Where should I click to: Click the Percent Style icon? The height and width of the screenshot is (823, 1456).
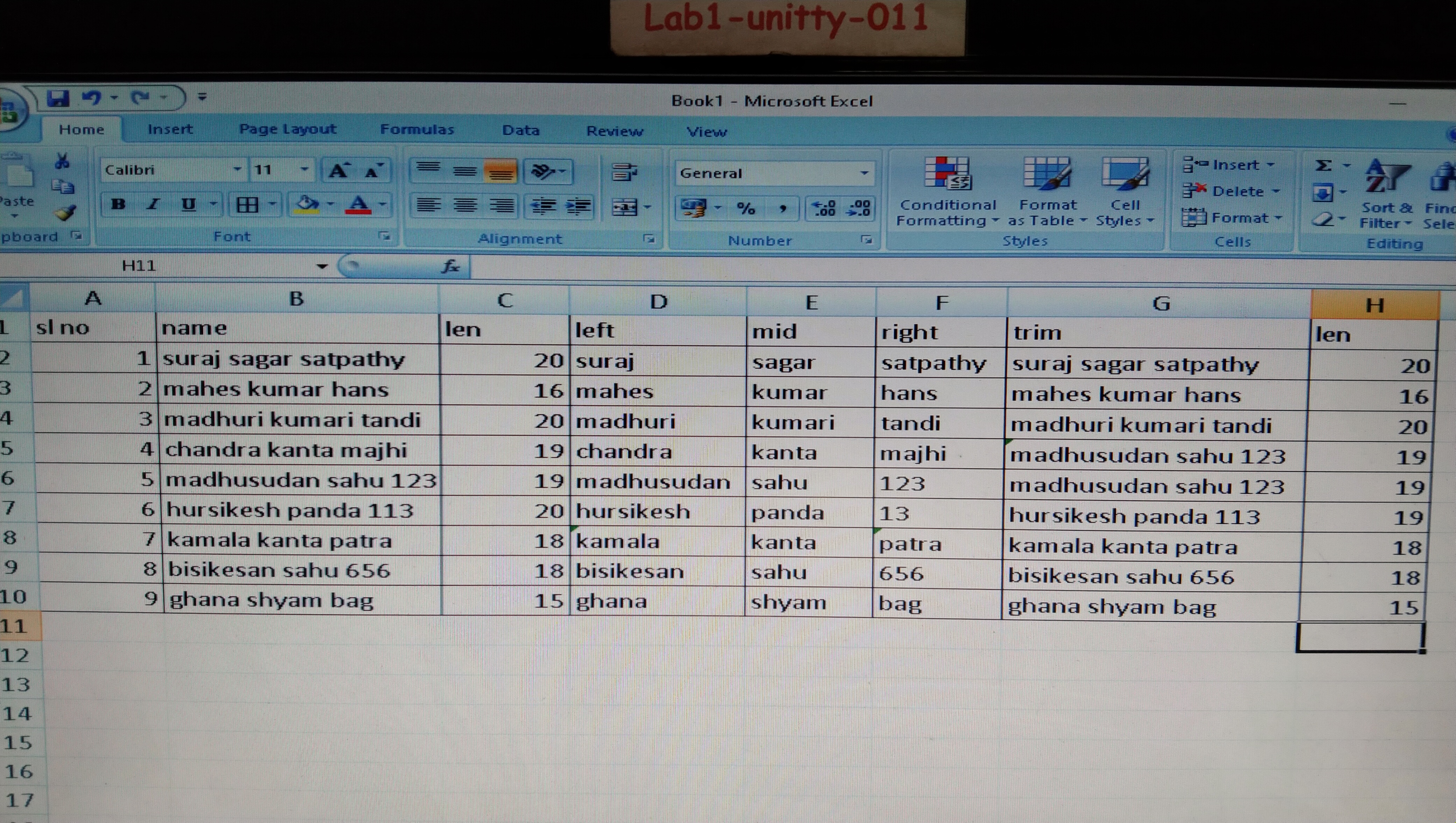coord(746,209)
